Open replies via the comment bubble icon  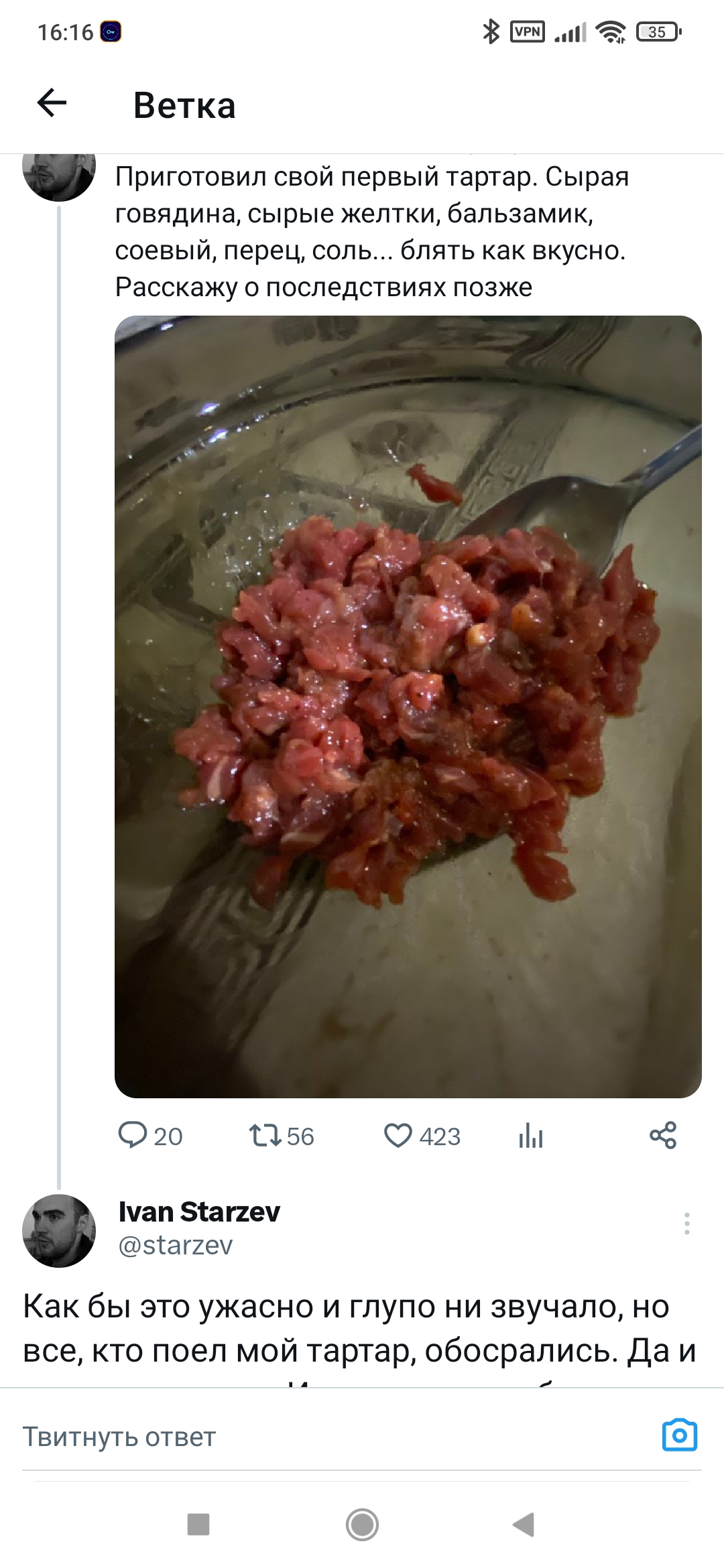pyautogui.click(x=132, y=1135)
